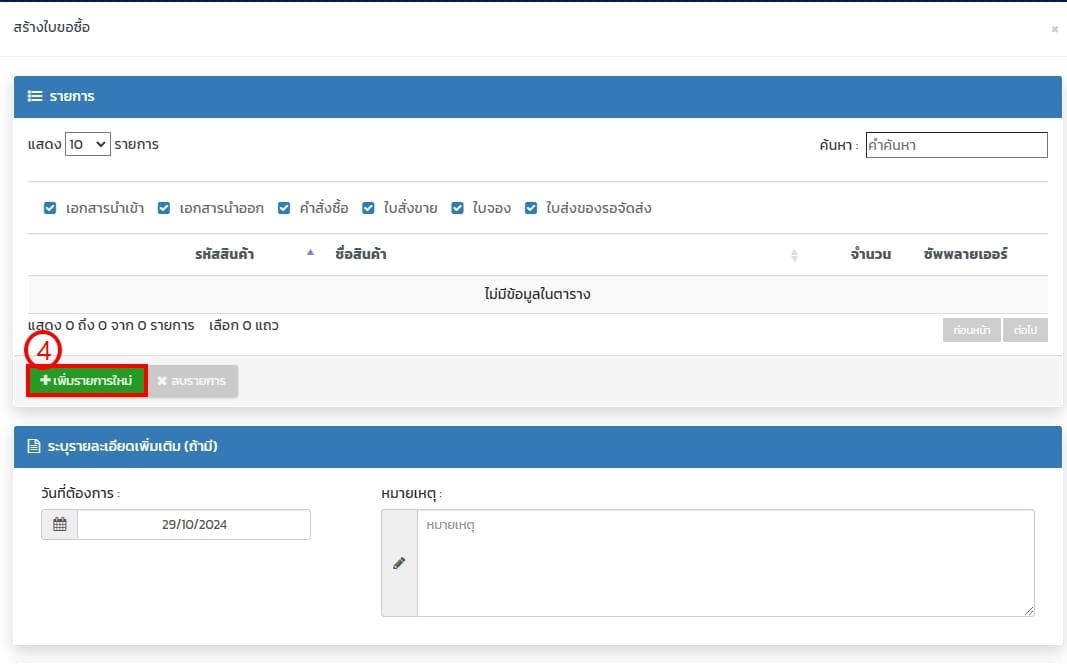
Task: Click the list icon in รายการ header
Action: pyautogui.click(x=34, y=97)
